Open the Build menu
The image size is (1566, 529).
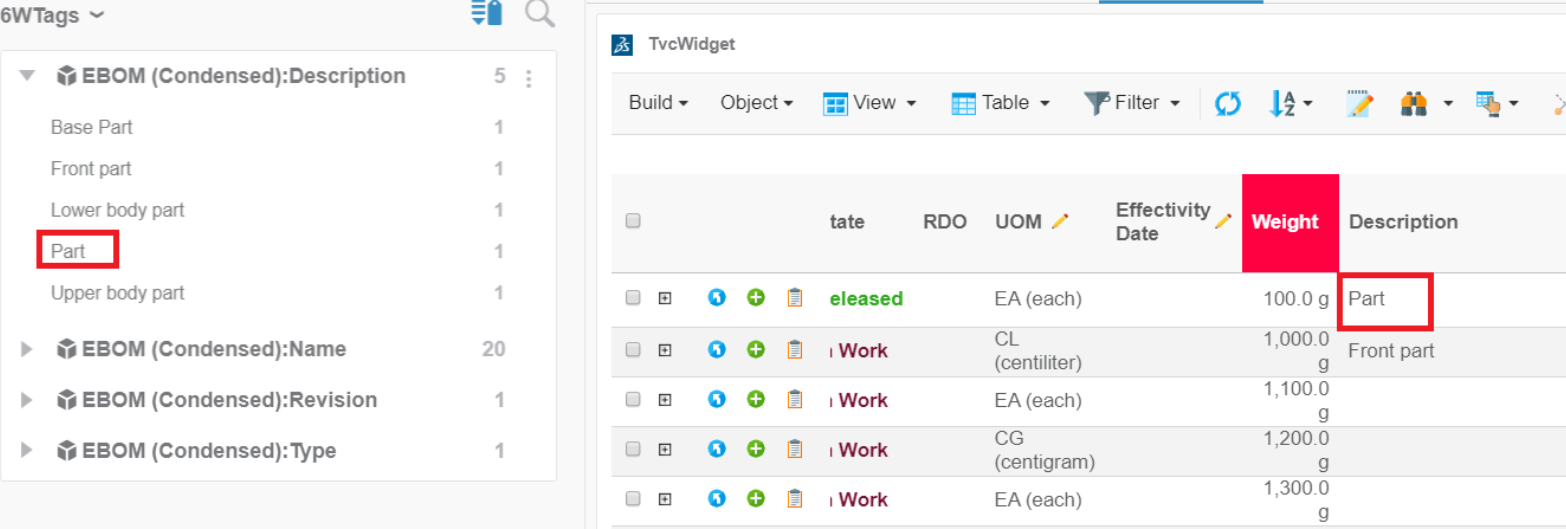tap(658, 103)
